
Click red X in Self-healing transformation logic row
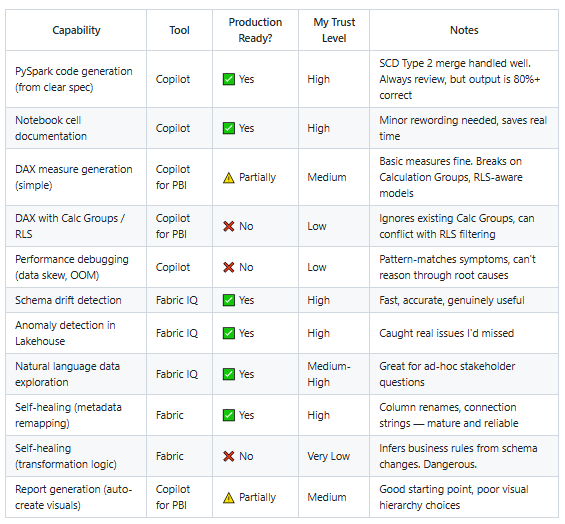tap(228, 456)
